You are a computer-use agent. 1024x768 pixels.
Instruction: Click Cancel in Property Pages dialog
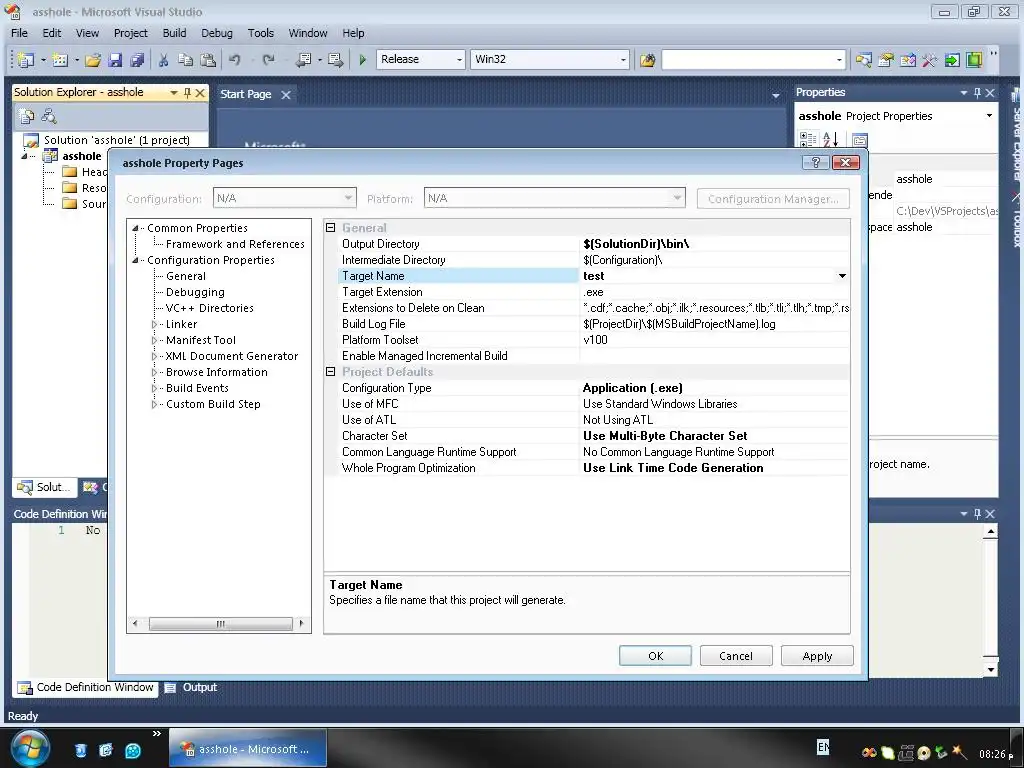click(736, 656)
